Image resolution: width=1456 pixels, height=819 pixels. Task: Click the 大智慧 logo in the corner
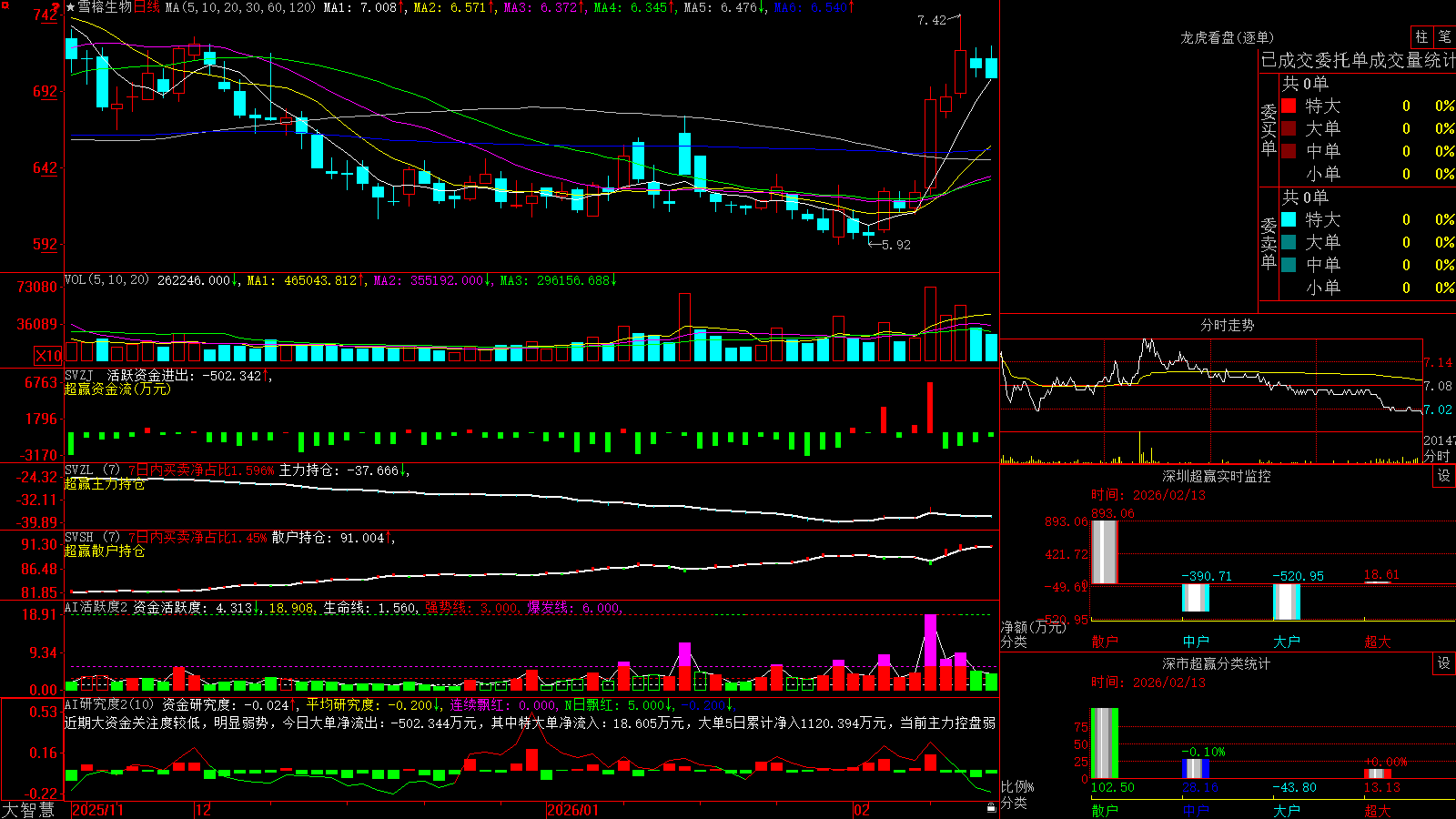(28, 810)
